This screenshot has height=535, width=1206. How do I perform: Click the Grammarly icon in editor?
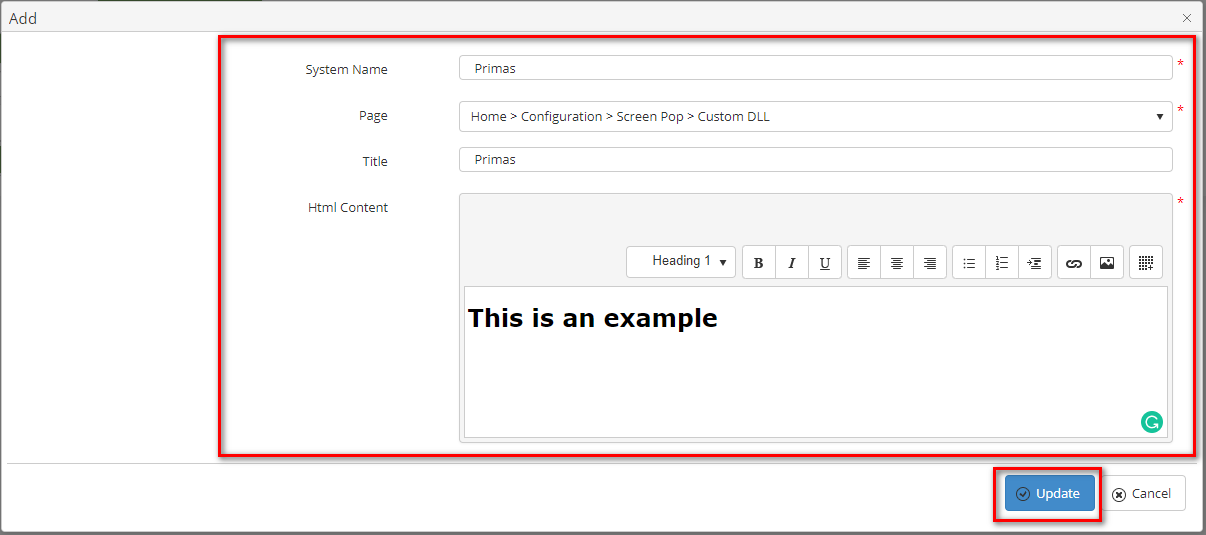point(1152,422)
